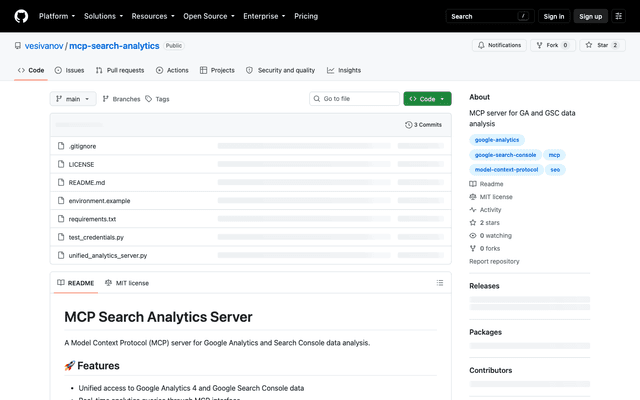Image resolution: width=640 pixels, height=400 pixels.
Task: Open the test_credentials.py file
Action: tap(96, 237)
